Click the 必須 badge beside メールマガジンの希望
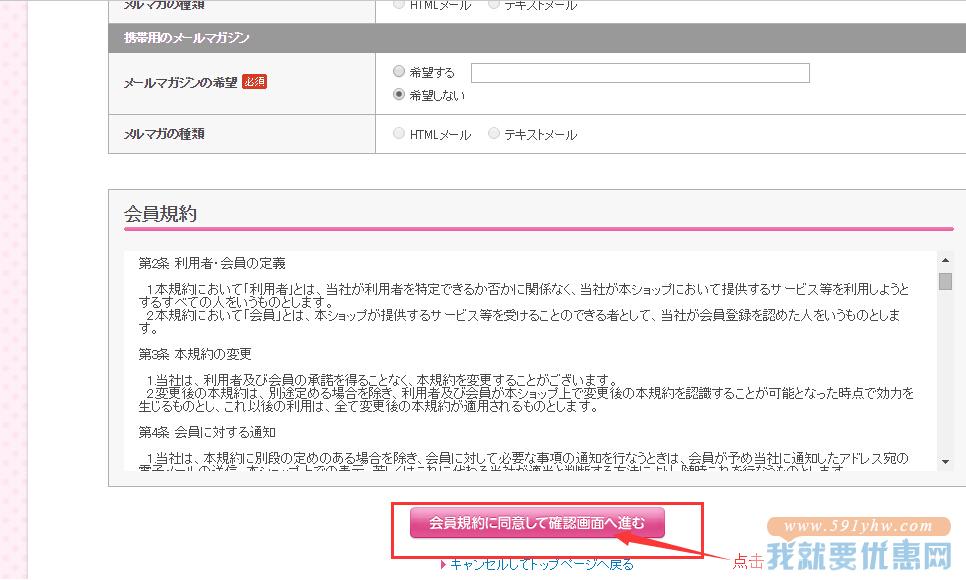The width and height of the screenshot is (966, 580). point(254,81)
